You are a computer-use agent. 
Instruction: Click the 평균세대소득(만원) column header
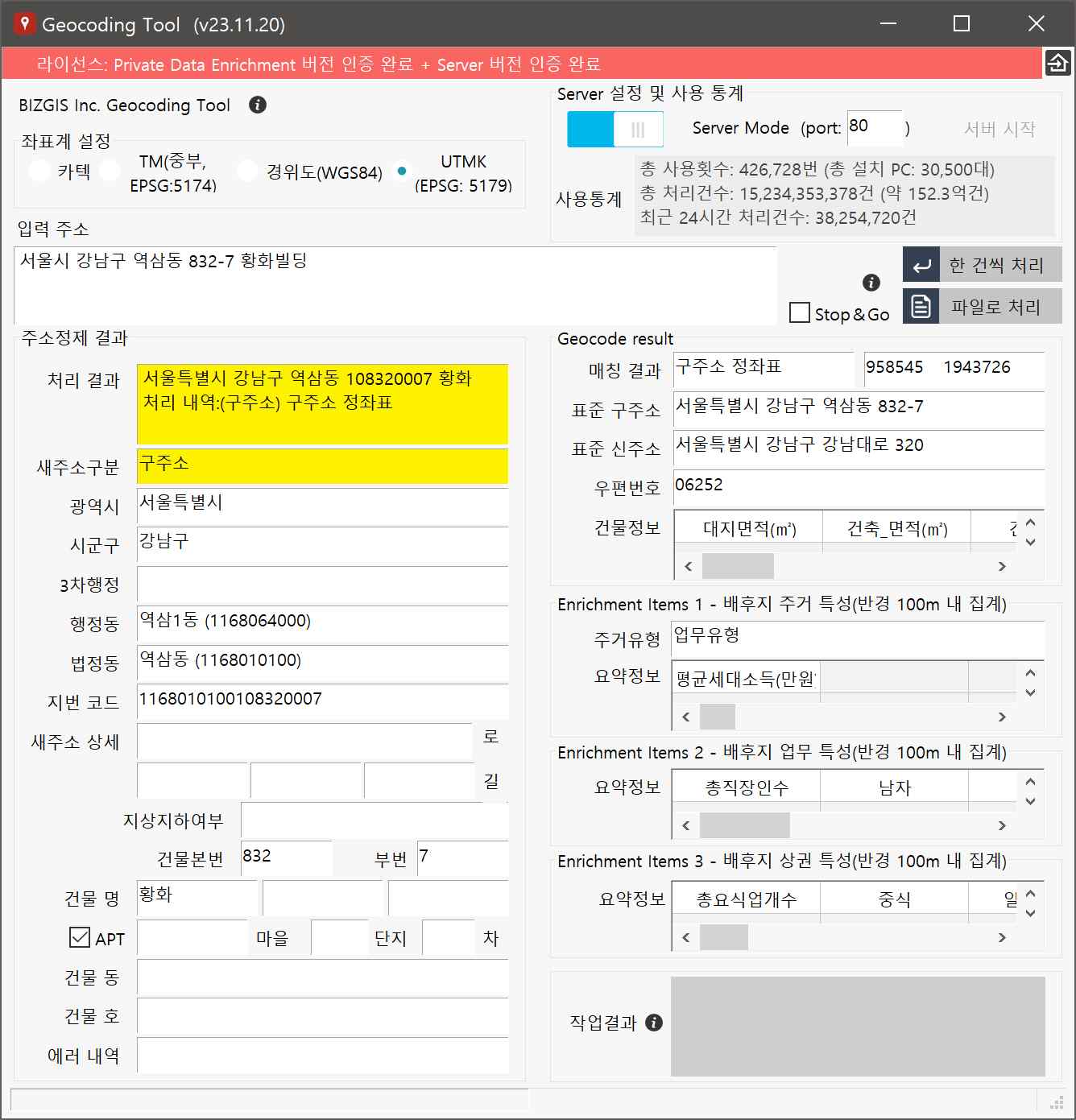point(746,679)
